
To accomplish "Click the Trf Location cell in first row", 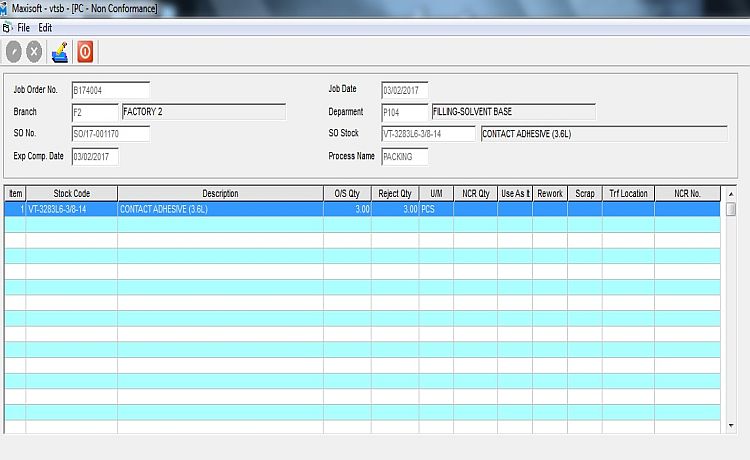I will (x=628, y=210).
